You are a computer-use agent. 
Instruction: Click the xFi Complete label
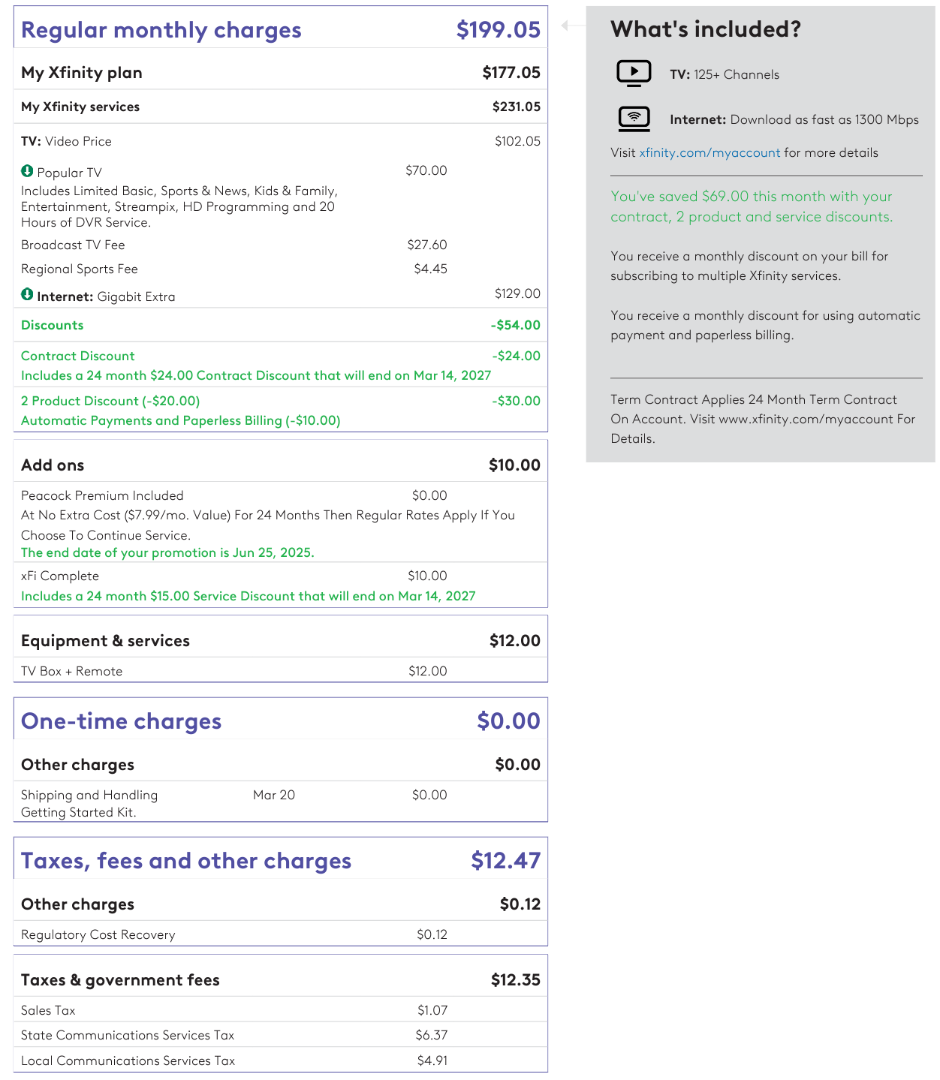coord(60,576)
